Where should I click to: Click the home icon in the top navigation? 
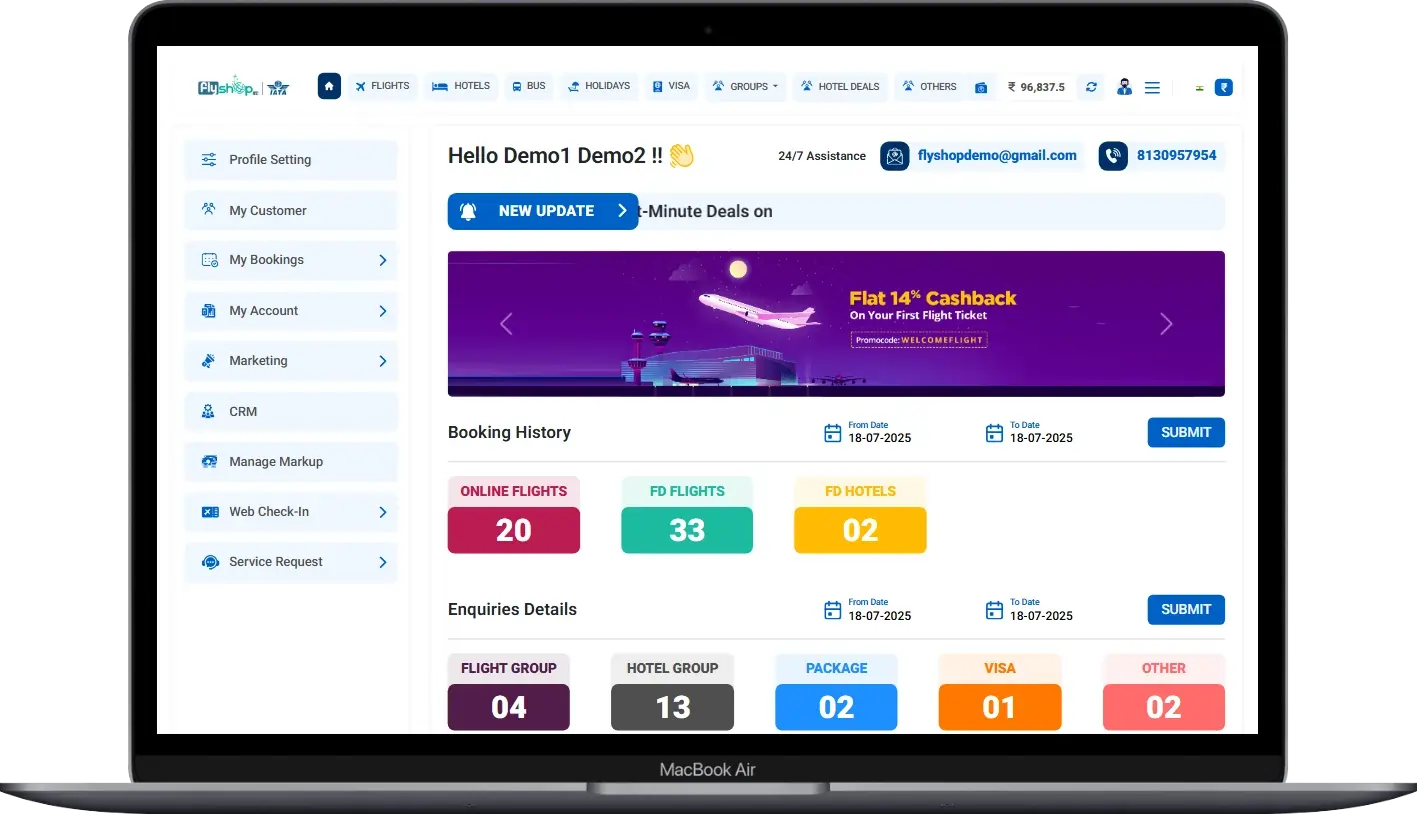point(329,86)
